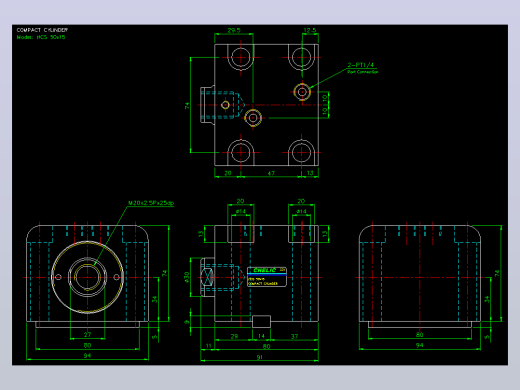The image size is (520, 390).
Task: Click the 27 dimension in front view
Action: click(87, 334)
